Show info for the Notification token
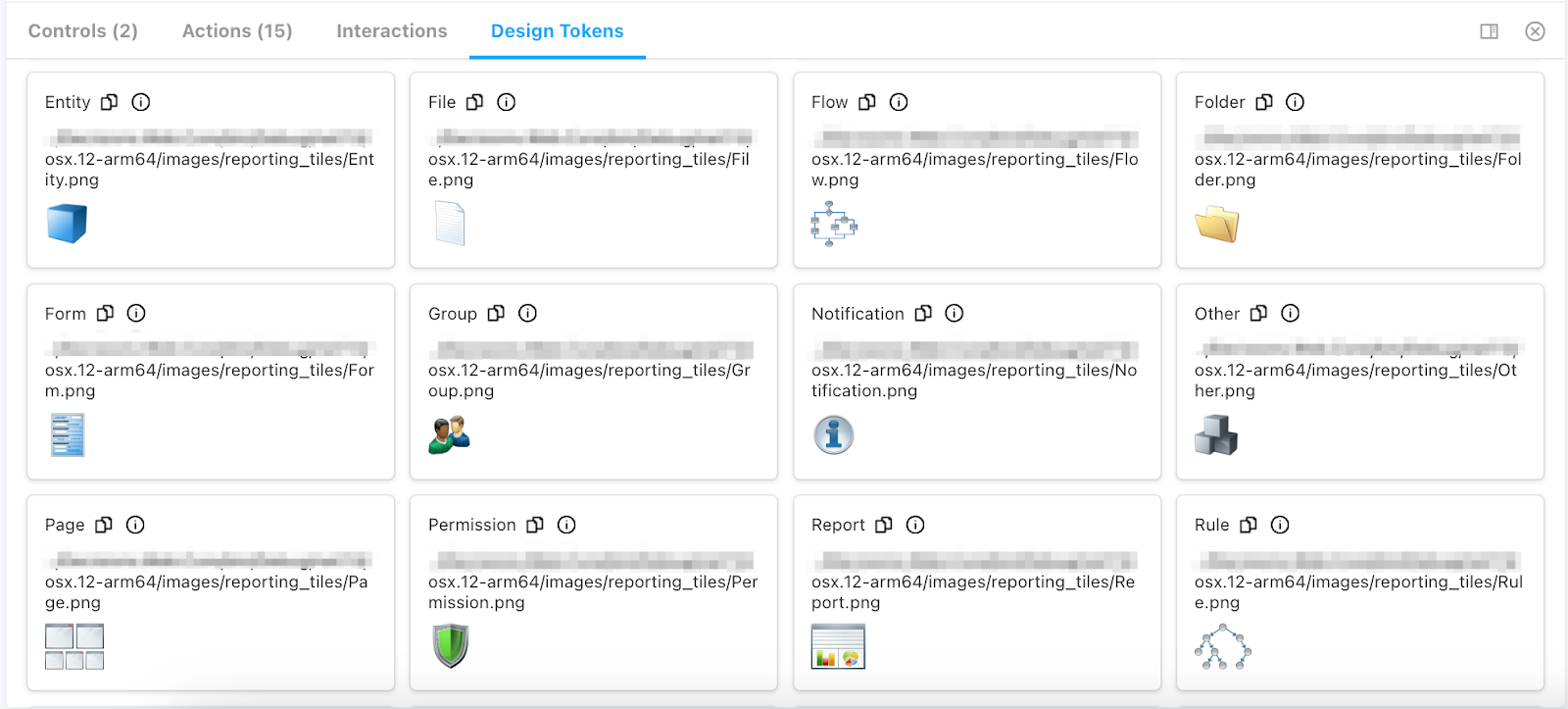This screenshot has width=1568, height=709. point(954,314)
